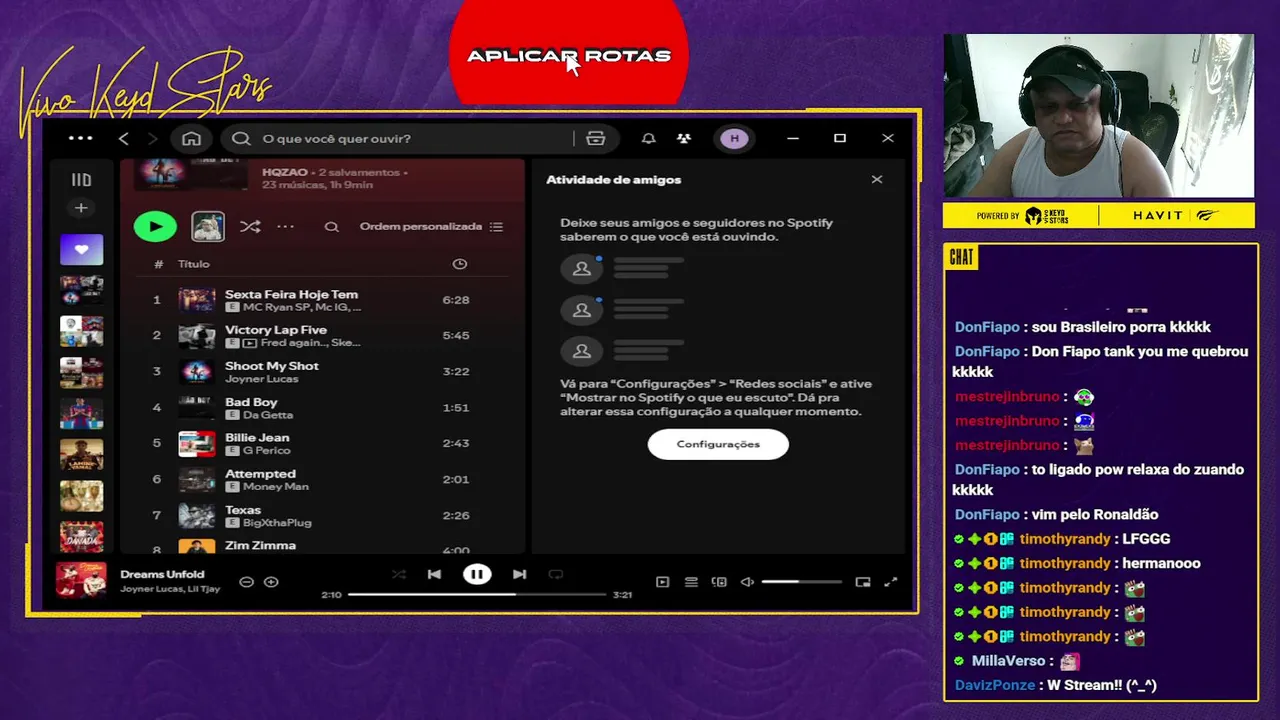
Task: Open connect to a device icon
Action: (719, 582)
